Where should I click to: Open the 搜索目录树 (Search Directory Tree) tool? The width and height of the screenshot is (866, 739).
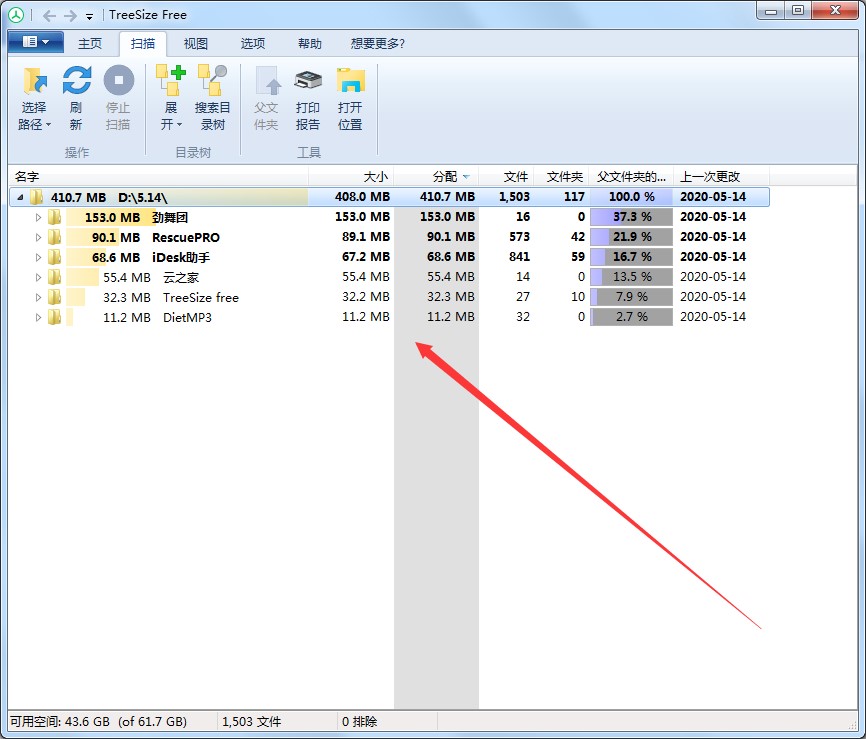[212, 96]
